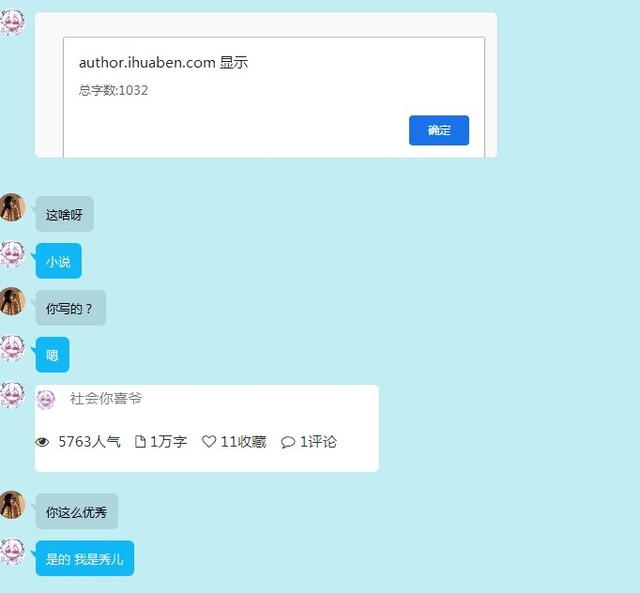Click the avatar beside the 嗯 message
This screenshot has width=640, height=593.
point(12,348)
